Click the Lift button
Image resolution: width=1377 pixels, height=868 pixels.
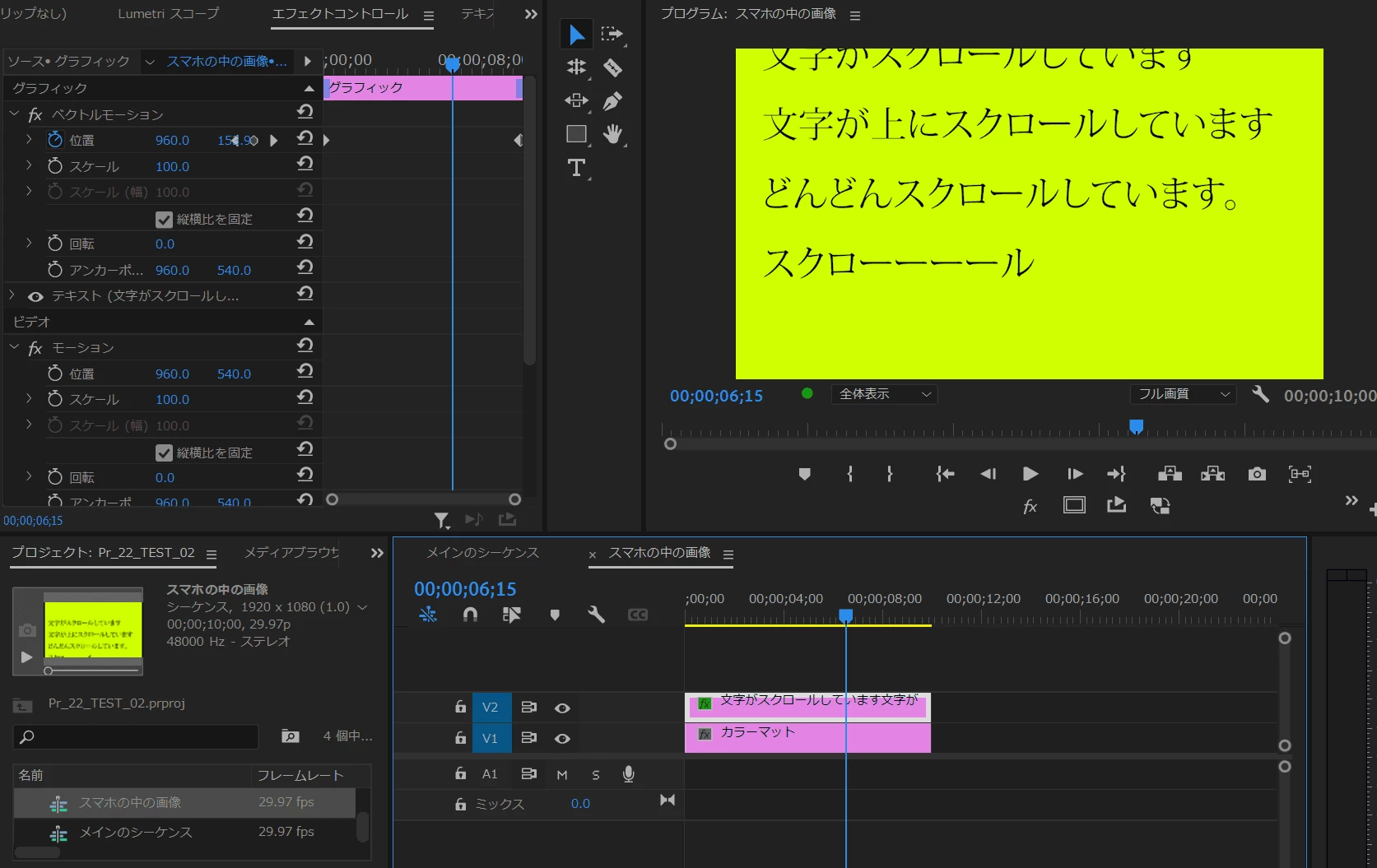(1170, 474)
